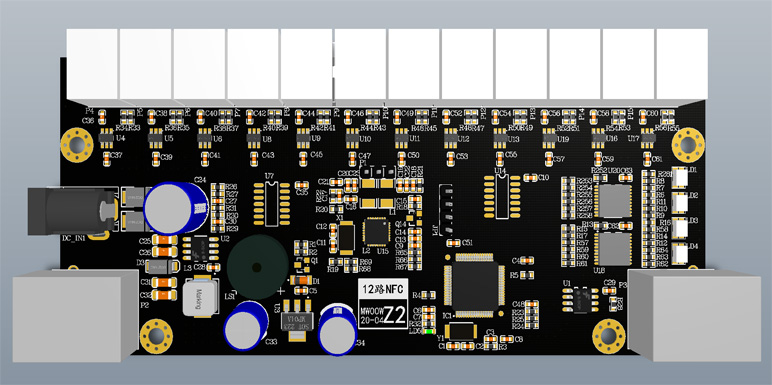
Task: Select the Y1 crystal oscillator
Action: (461, 331)
